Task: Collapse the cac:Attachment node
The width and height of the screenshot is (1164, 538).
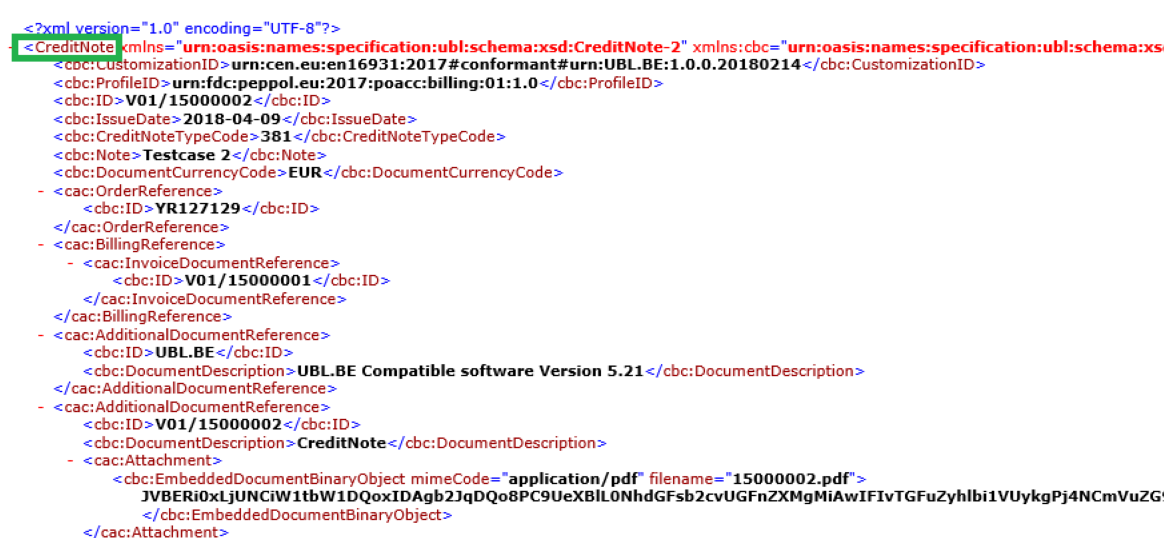Action: point(71,461)
